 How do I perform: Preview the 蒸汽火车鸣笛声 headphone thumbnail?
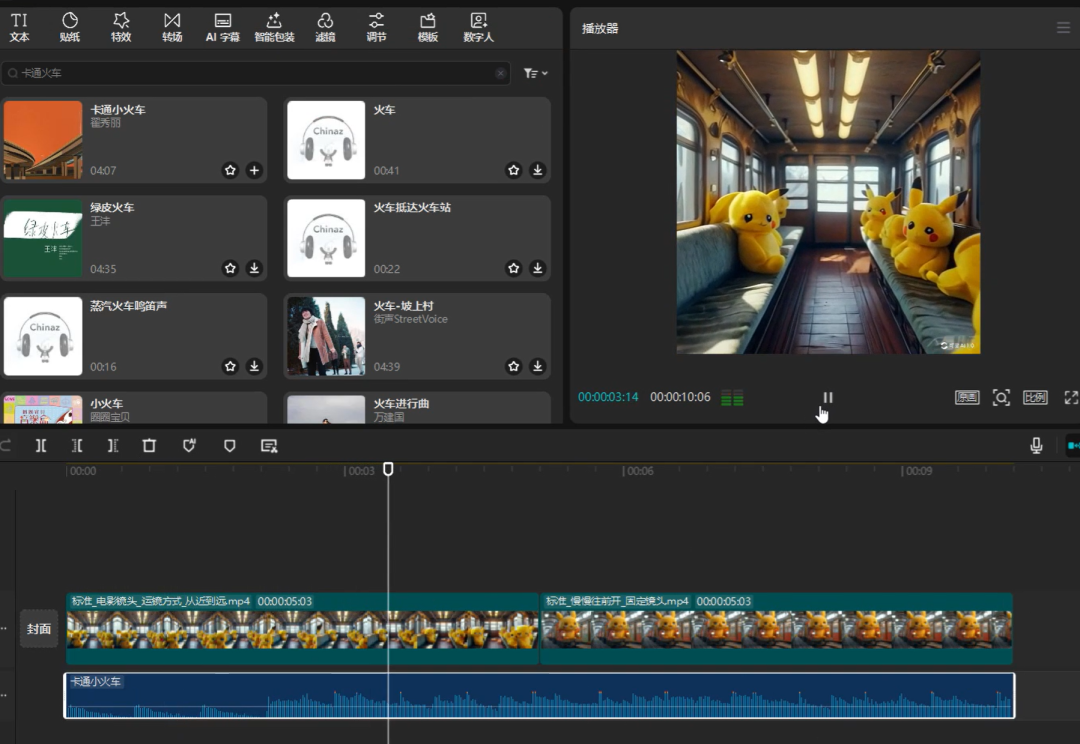pos(43,336)
